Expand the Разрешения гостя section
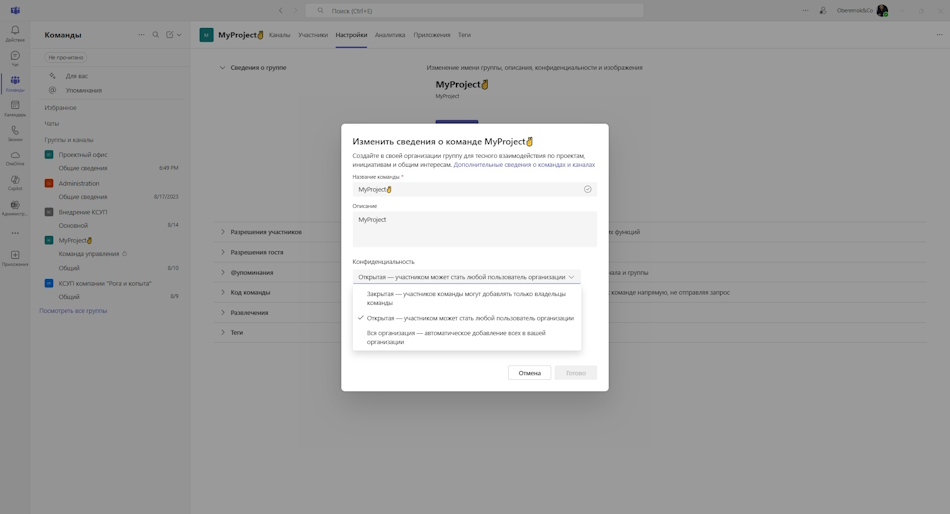Screen dimensions: 950x514 point(222,252)
